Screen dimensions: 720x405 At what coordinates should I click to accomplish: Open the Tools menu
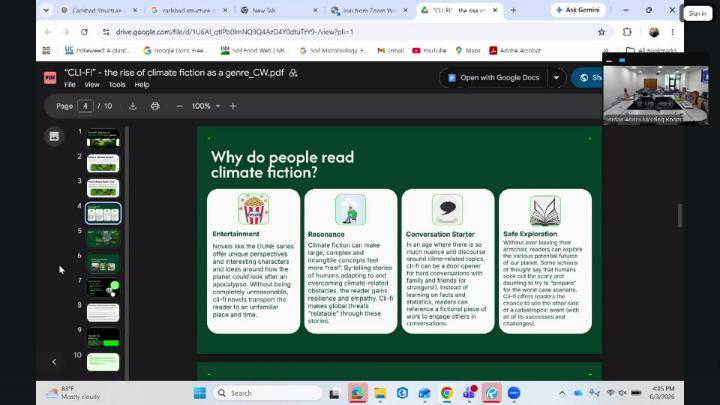pos(117,84)
